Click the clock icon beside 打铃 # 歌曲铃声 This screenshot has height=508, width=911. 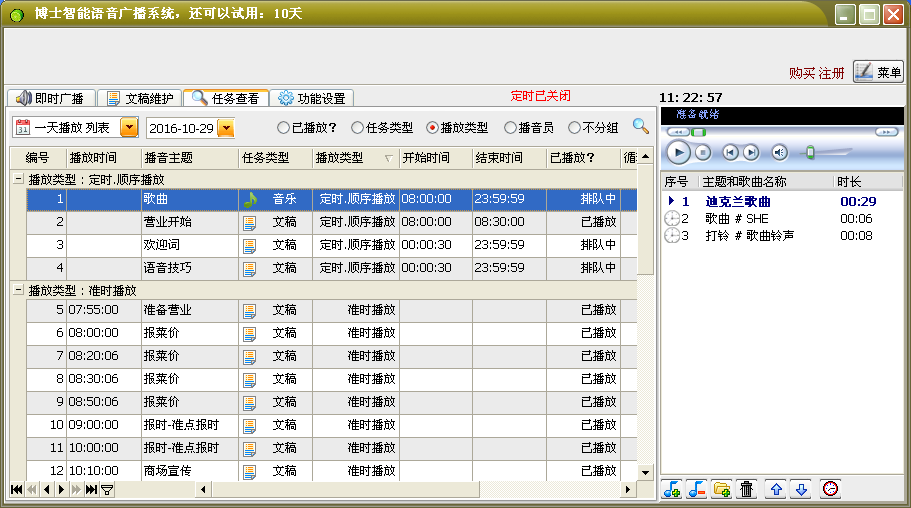tap(672, 235)
